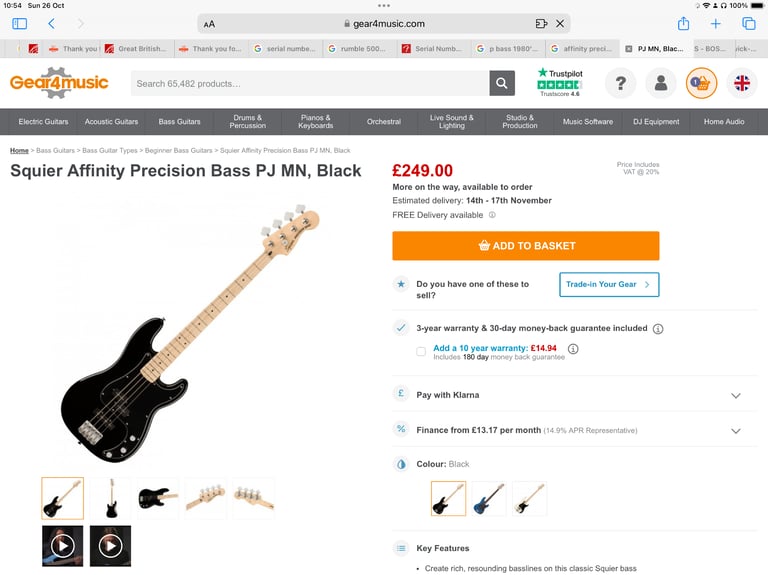Viewport: 768px width, 575px height.
Task: Open a new Safari tab with plus
Action: tap(716, 23)
